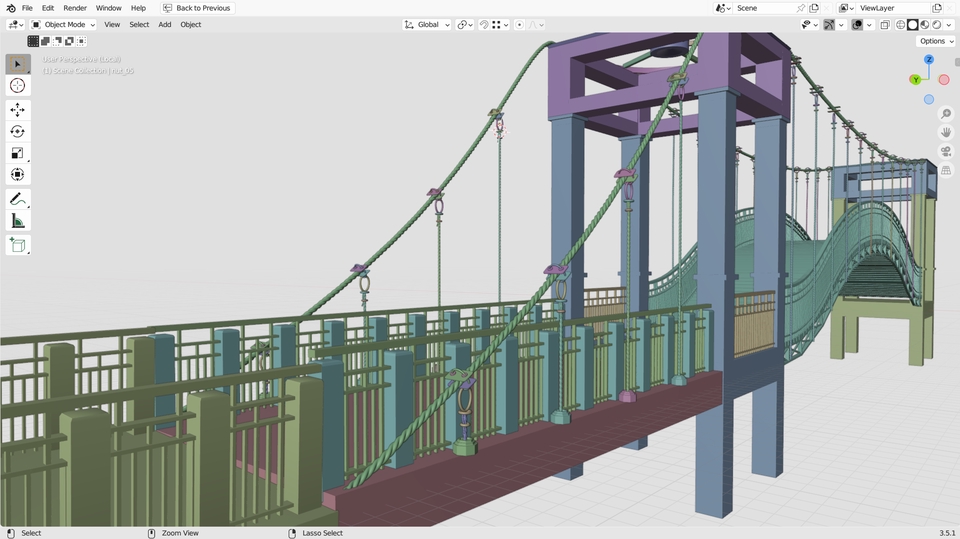Click the Back to Previous button
The width and height of the screenshot is (960, 539).
pos(197,8)
